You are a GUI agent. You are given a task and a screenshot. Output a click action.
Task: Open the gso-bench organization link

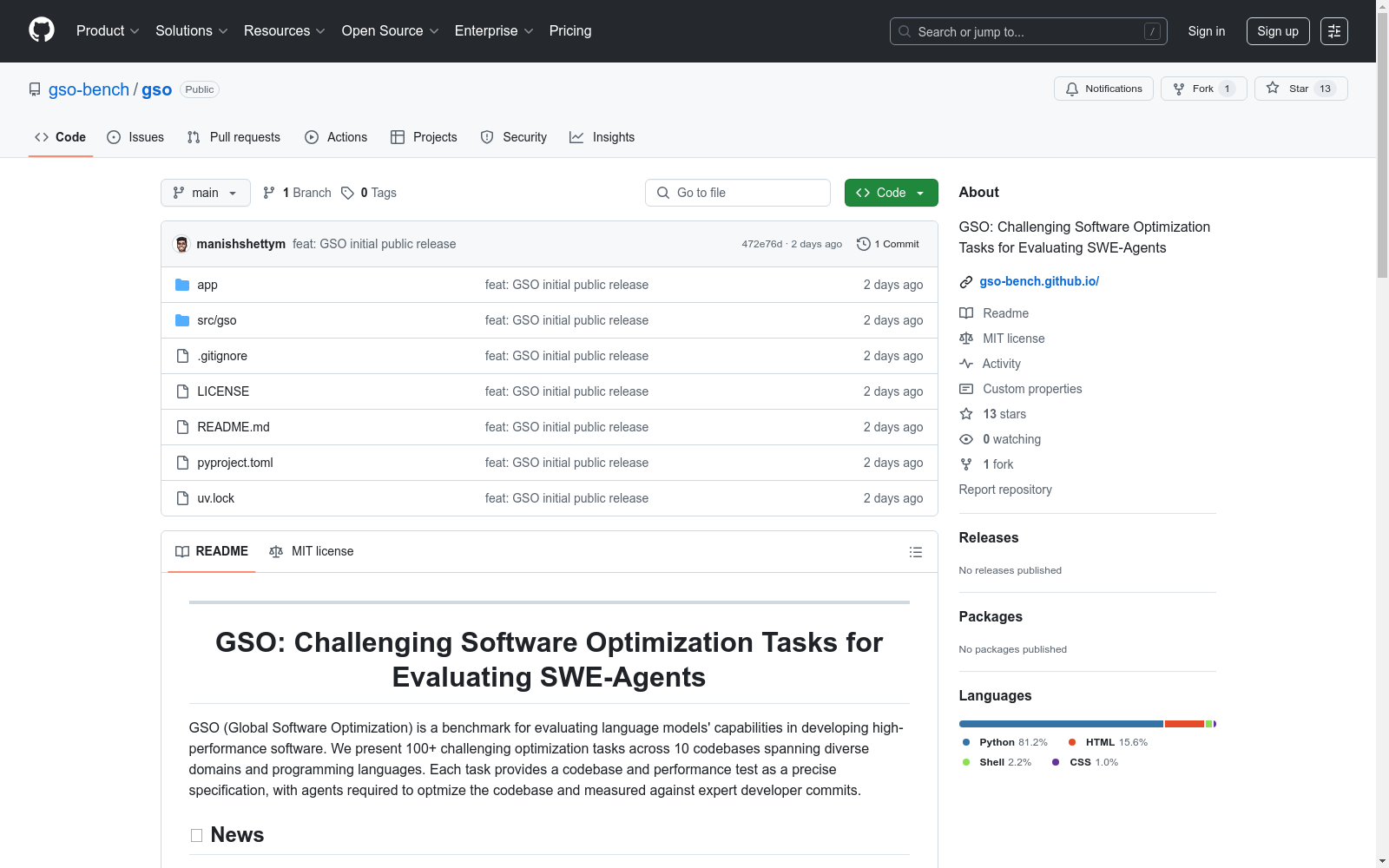tap(89, 89)
